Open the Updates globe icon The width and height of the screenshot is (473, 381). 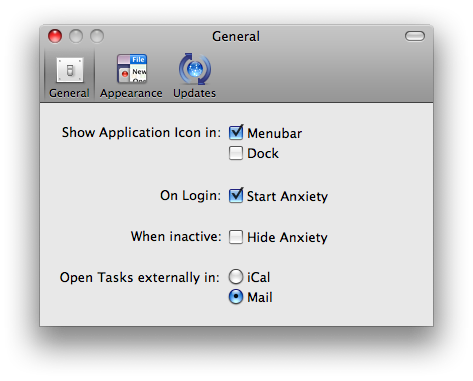point(195,69)
